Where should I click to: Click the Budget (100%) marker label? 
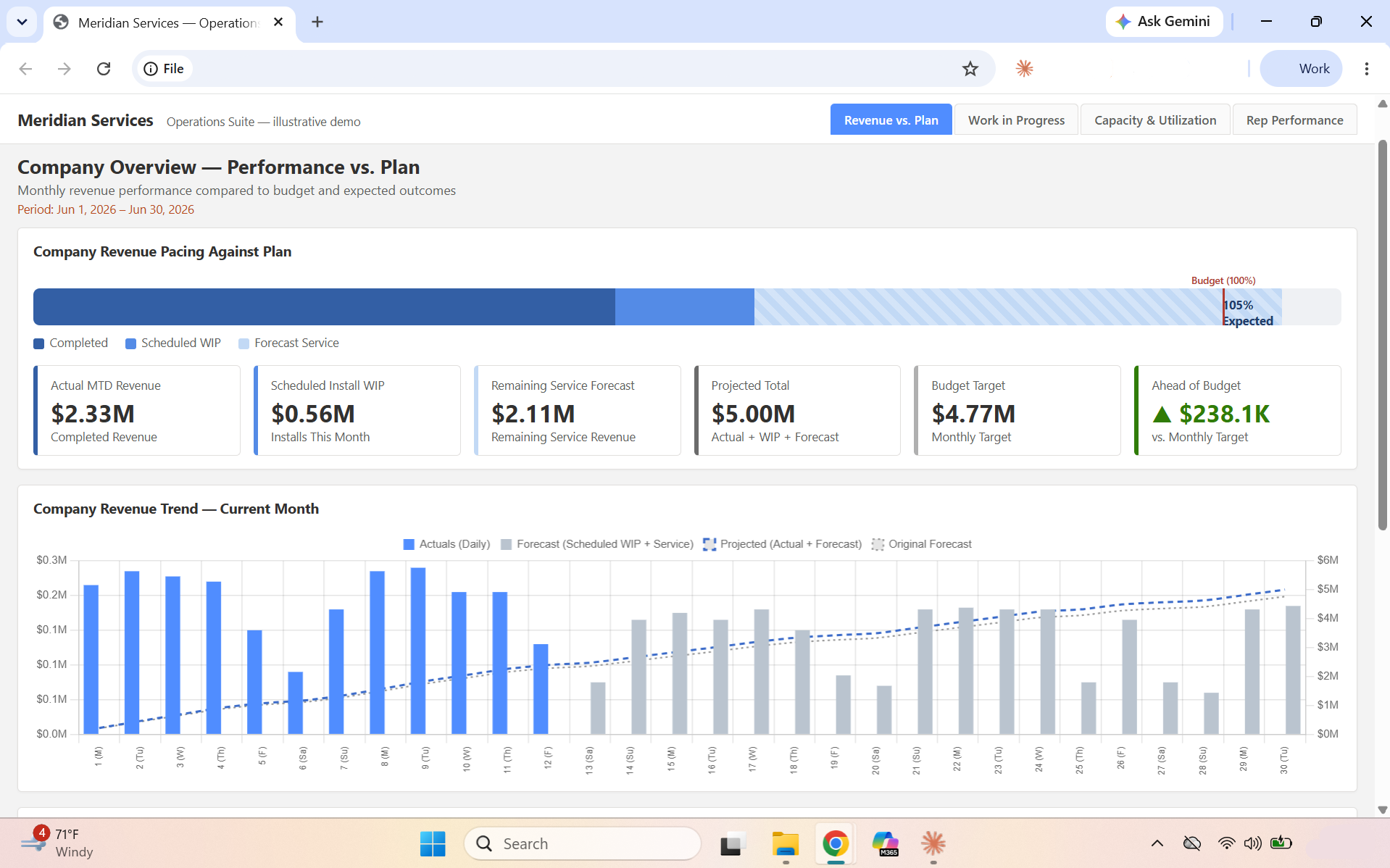1223,280
